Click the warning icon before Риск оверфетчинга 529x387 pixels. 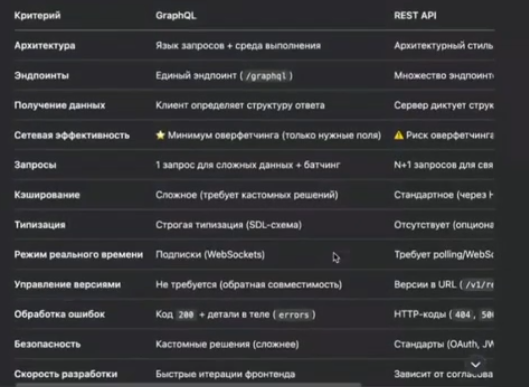click(x=399, y=135)
